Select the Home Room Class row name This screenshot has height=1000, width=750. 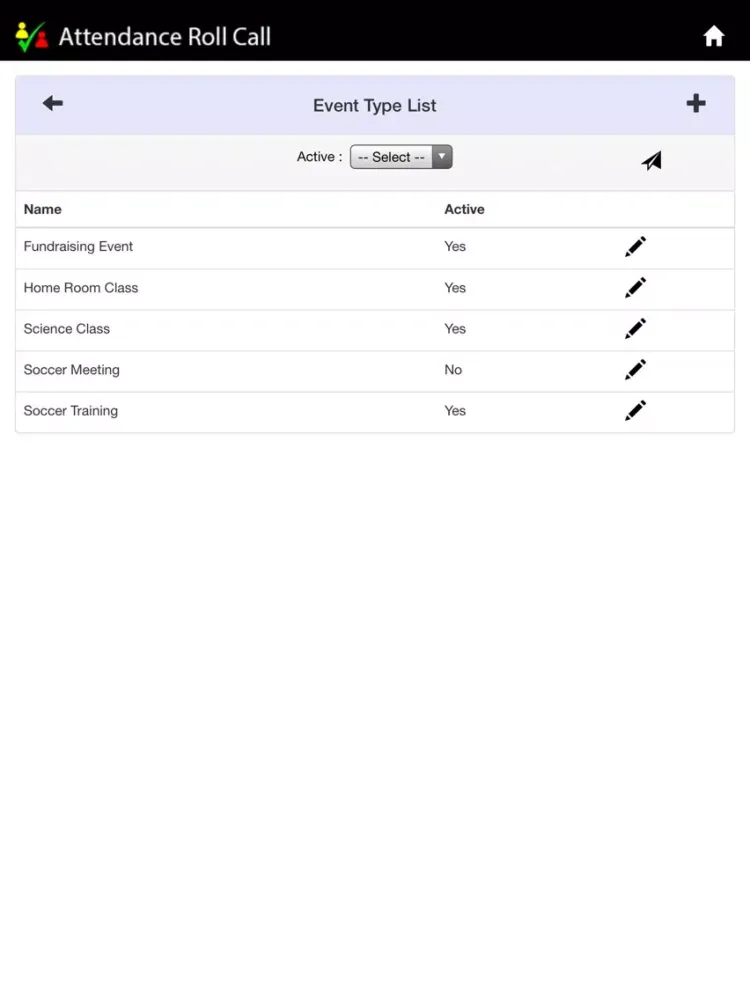click(x=81, y=288)
